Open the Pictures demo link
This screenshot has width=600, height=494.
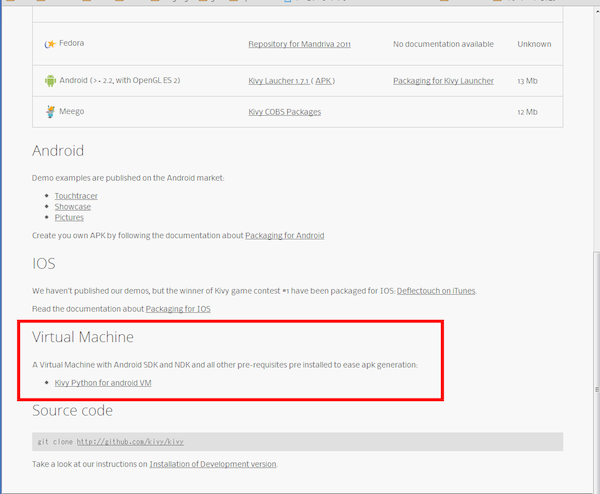[69, 217]
